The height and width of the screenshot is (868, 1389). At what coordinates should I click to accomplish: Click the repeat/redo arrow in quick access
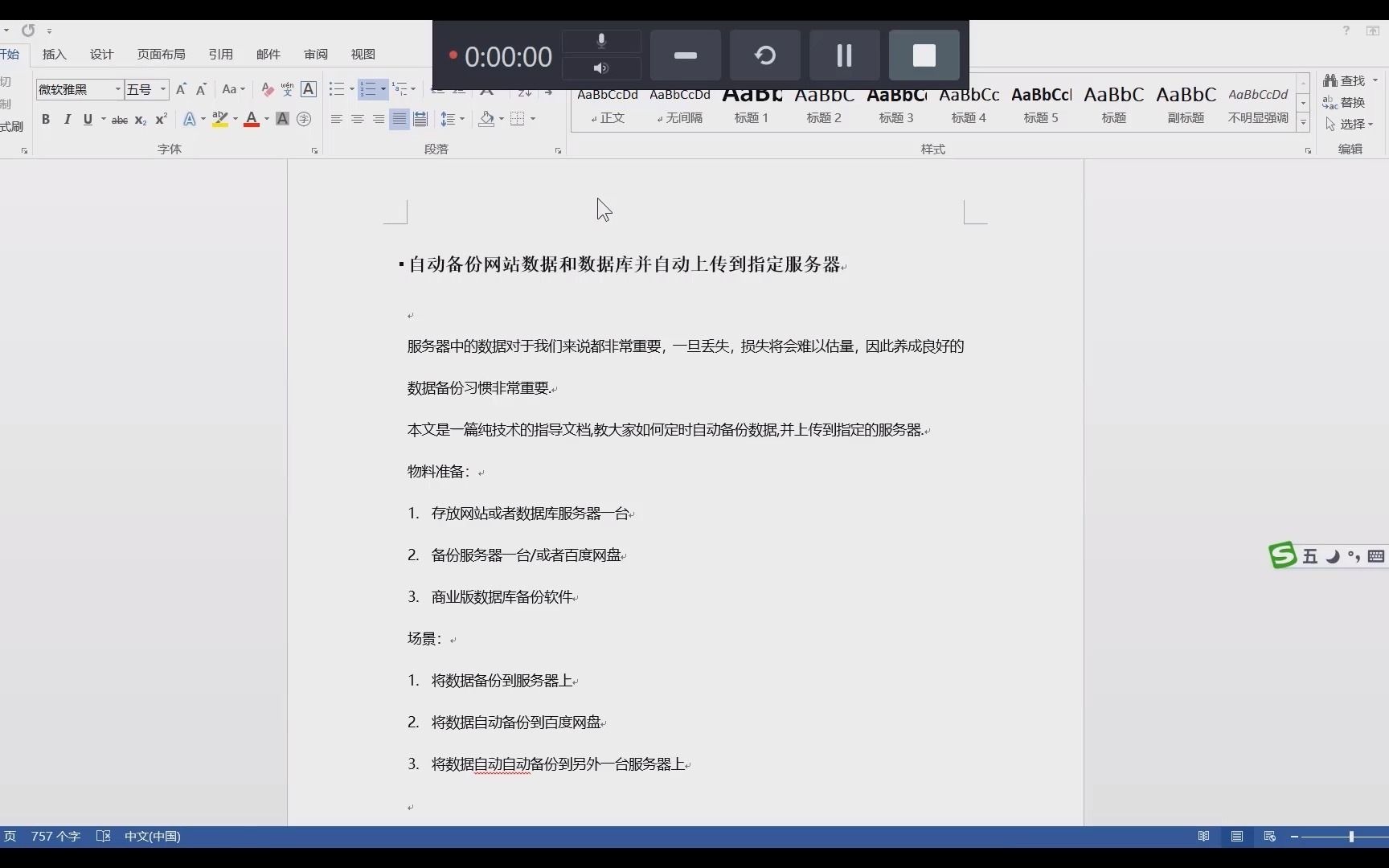click(28, 31)
